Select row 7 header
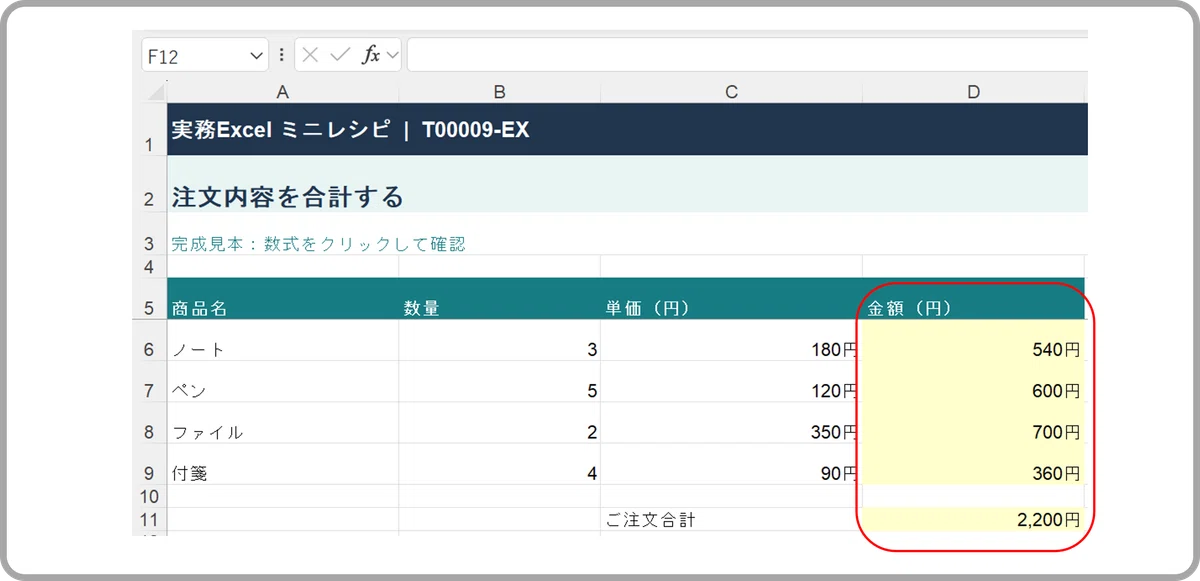 (150, 381)
